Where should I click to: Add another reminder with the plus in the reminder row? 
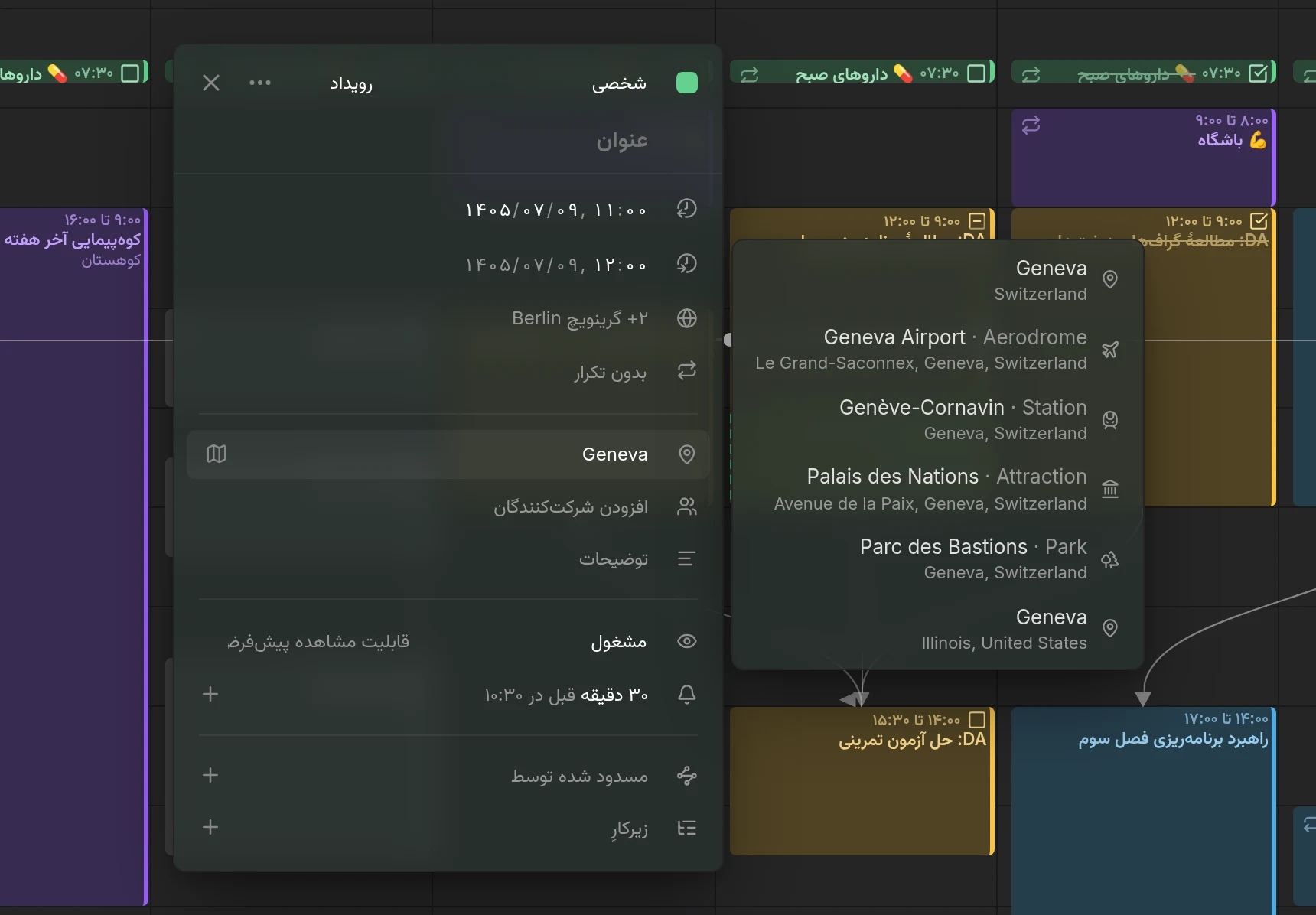tap(210, 694)
